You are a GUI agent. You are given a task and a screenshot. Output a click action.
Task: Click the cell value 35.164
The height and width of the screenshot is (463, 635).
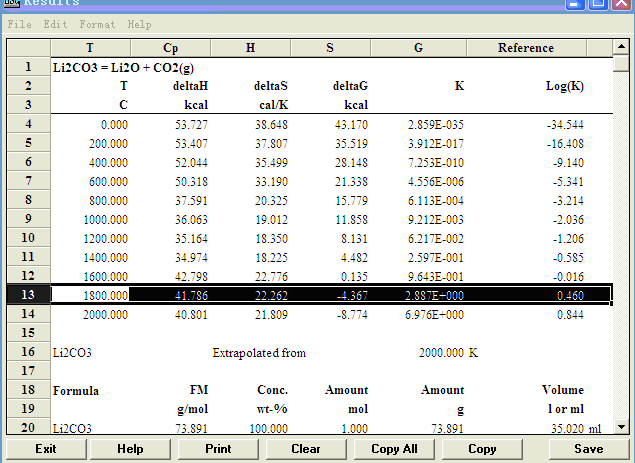[x=191, y=239]
